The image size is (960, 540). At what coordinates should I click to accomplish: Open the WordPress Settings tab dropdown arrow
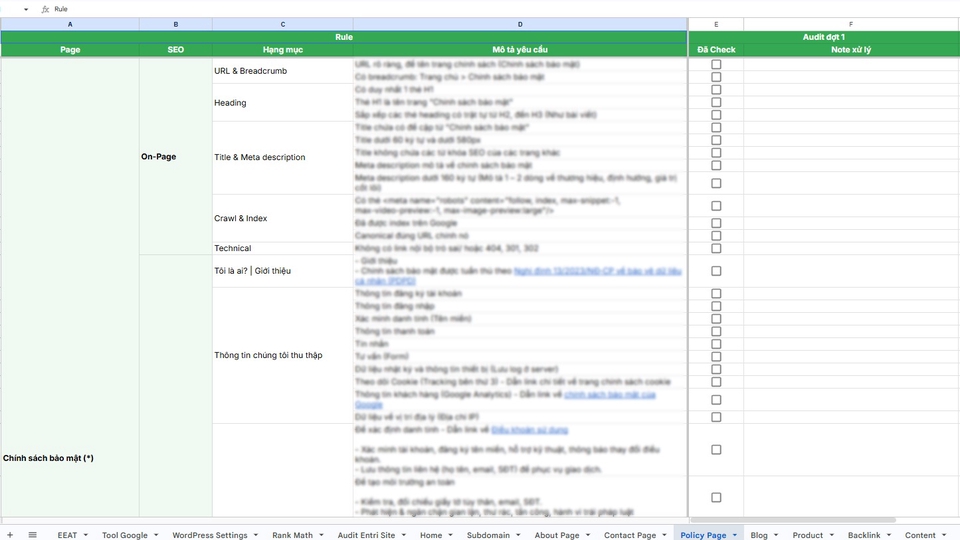tap(256, 535)
